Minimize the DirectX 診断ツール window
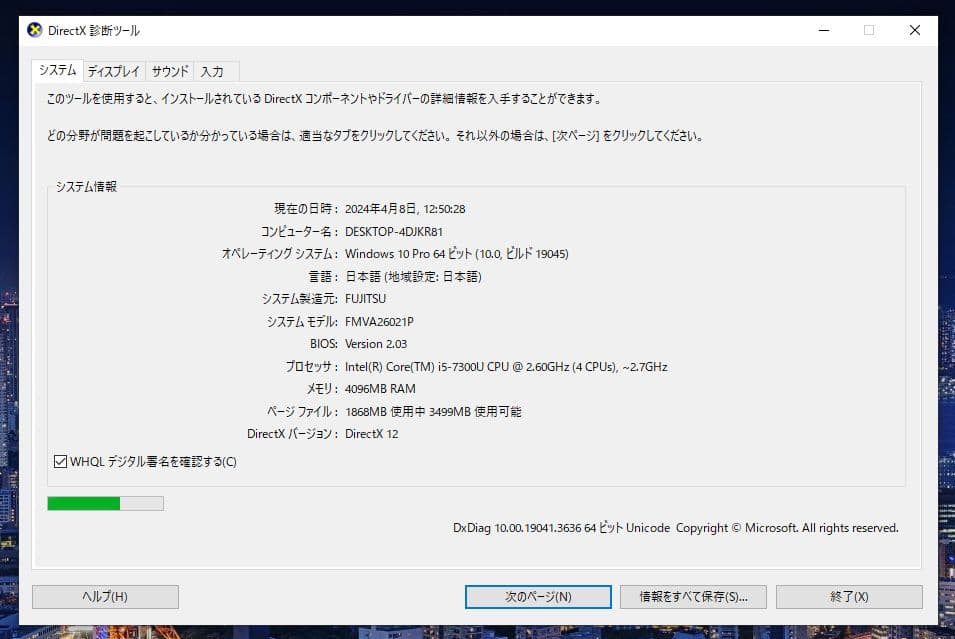Screen dimensions: 955x639 pyautogui.click(x=824, y=30)
